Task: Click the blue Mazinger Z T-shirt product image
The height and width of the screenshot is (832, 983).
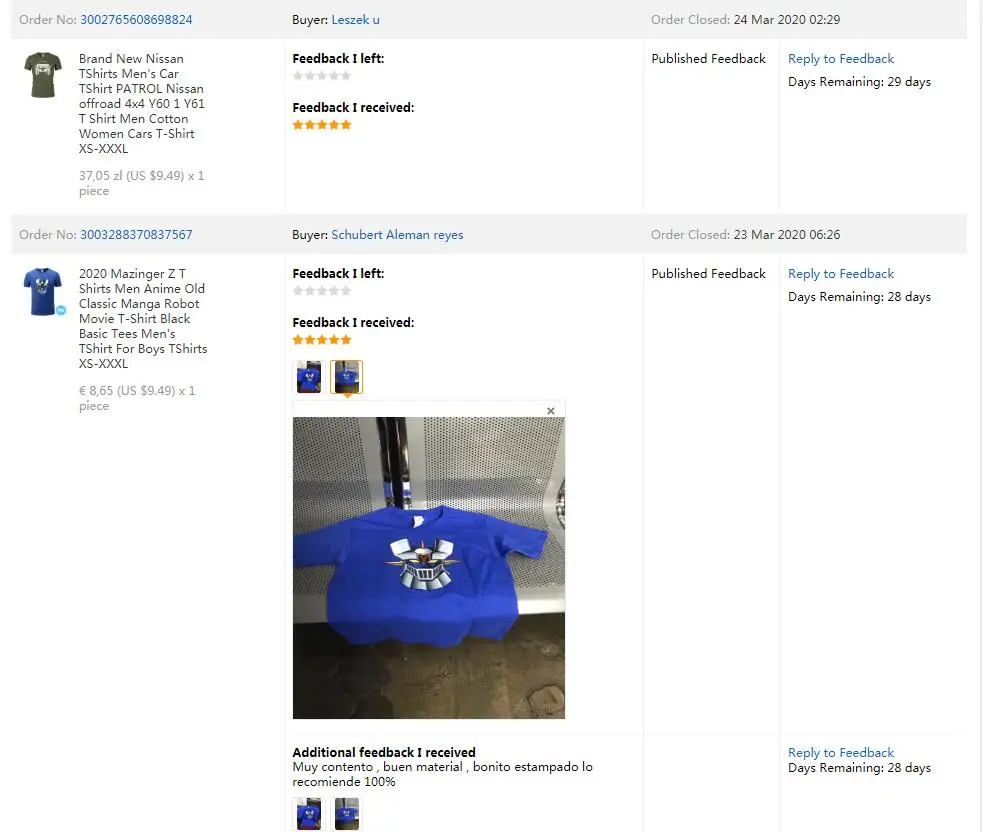Action: point(43,292)
